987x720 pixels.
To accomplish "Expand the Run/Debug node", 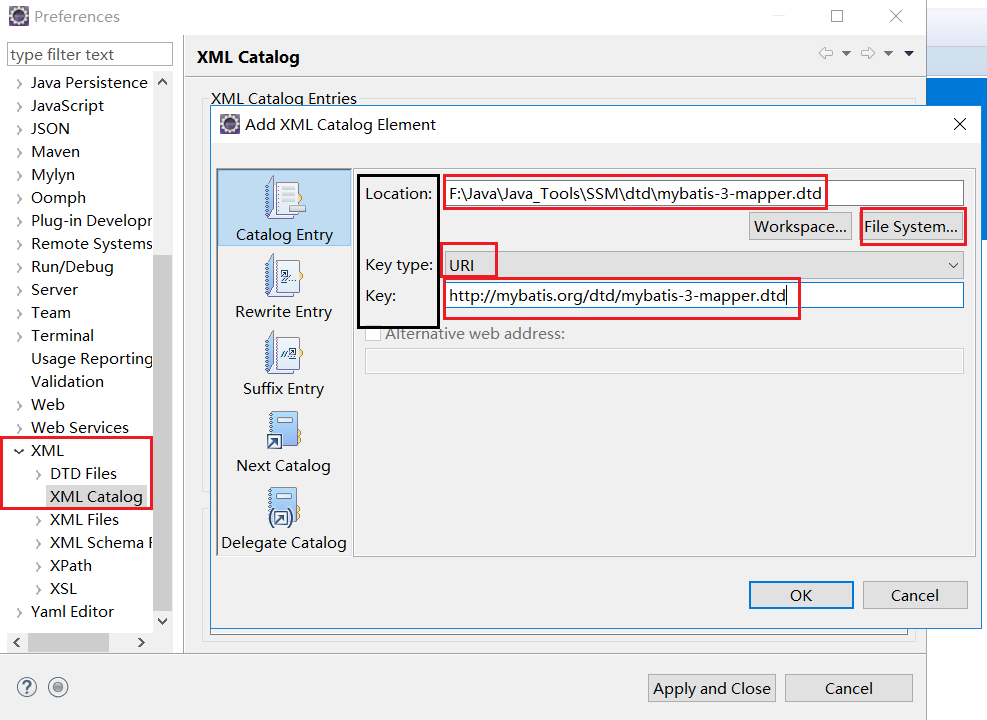I will [20, 267].
